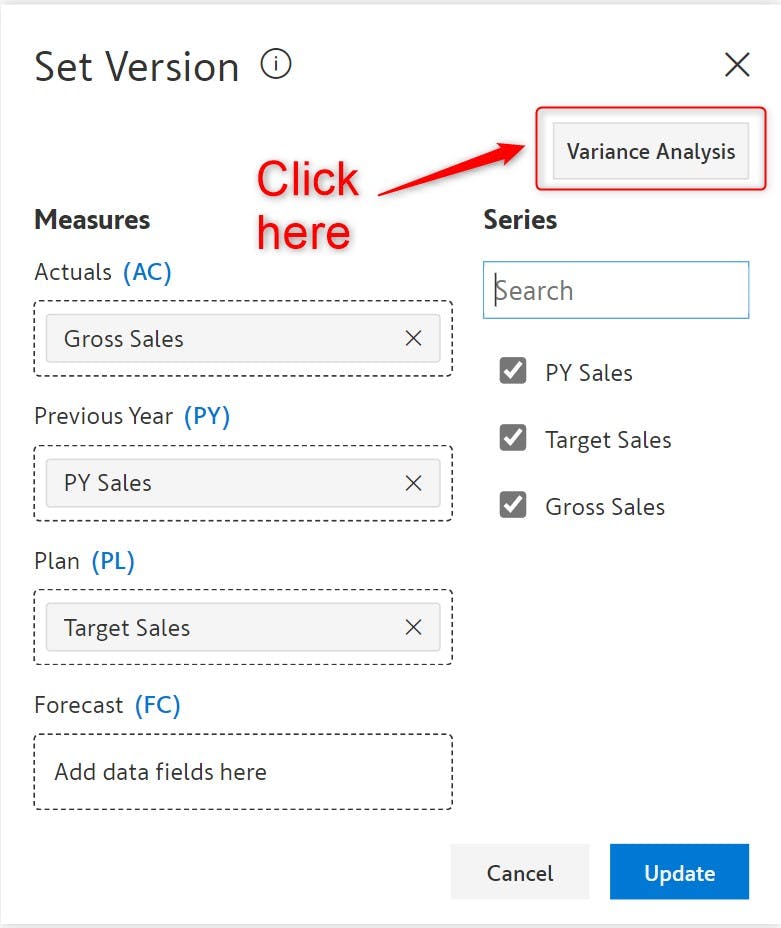The width and height of the screenshot is (781, 928).
Task: Remove Target Sales from Plan
Action: 413,628
